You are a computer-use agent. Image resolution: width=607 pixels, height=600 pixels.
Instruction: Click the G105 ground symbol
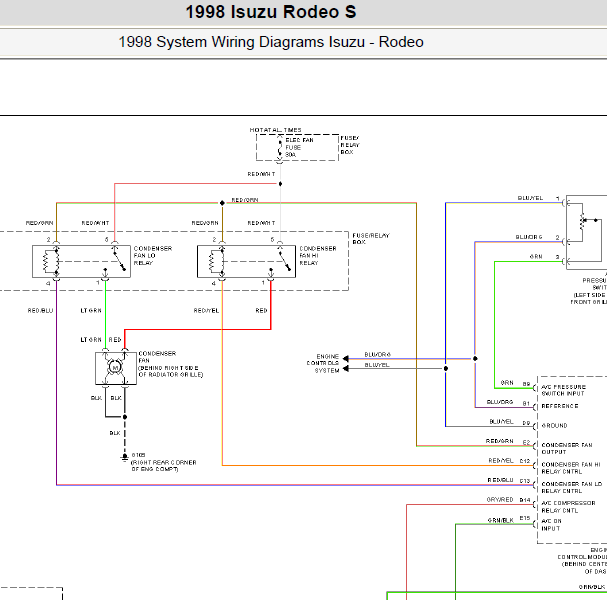tap(124, 458)
